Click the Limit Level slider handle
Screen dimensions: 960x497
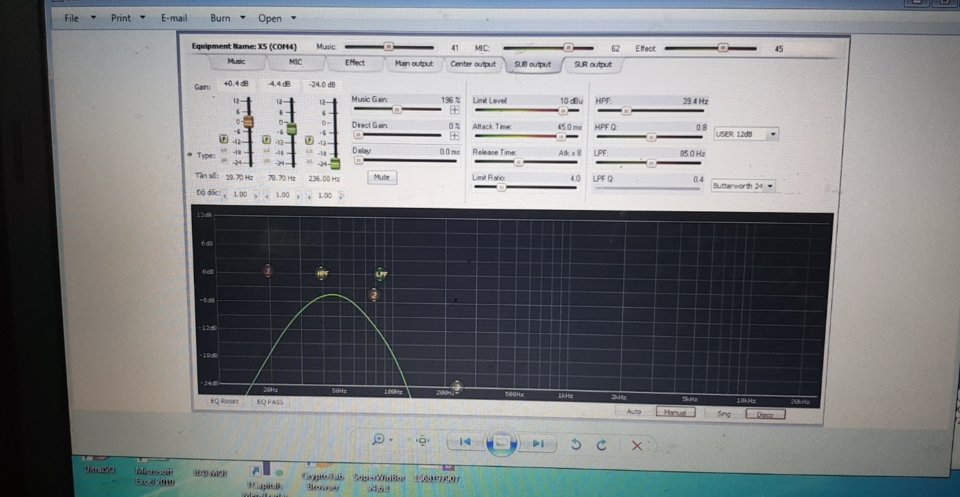(x=563, y=111)
